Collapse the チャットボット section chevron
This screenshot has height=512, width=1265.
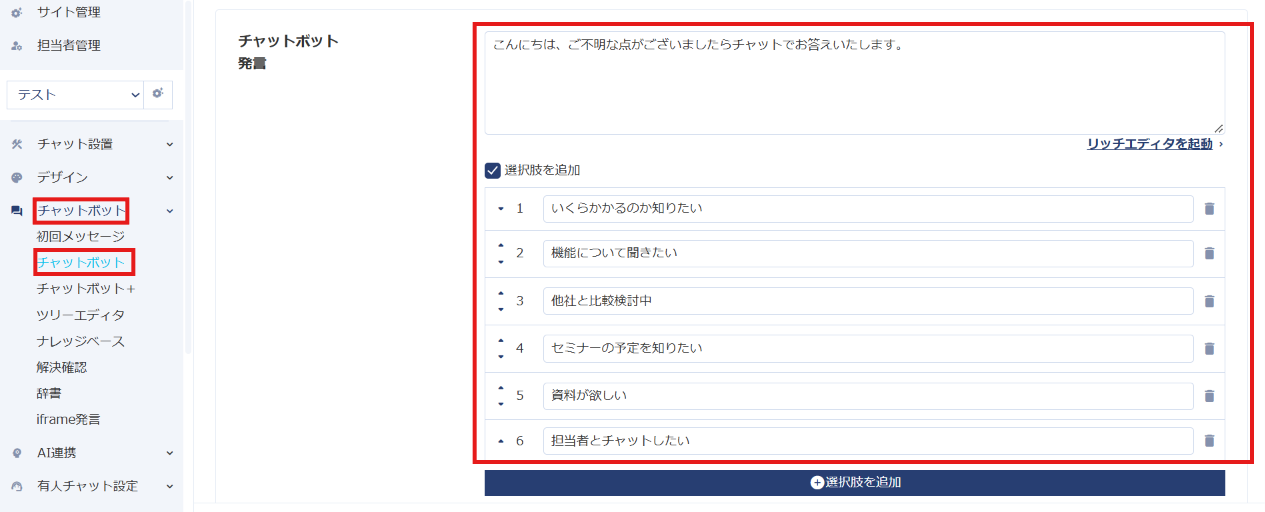click(x=170, y=211)
